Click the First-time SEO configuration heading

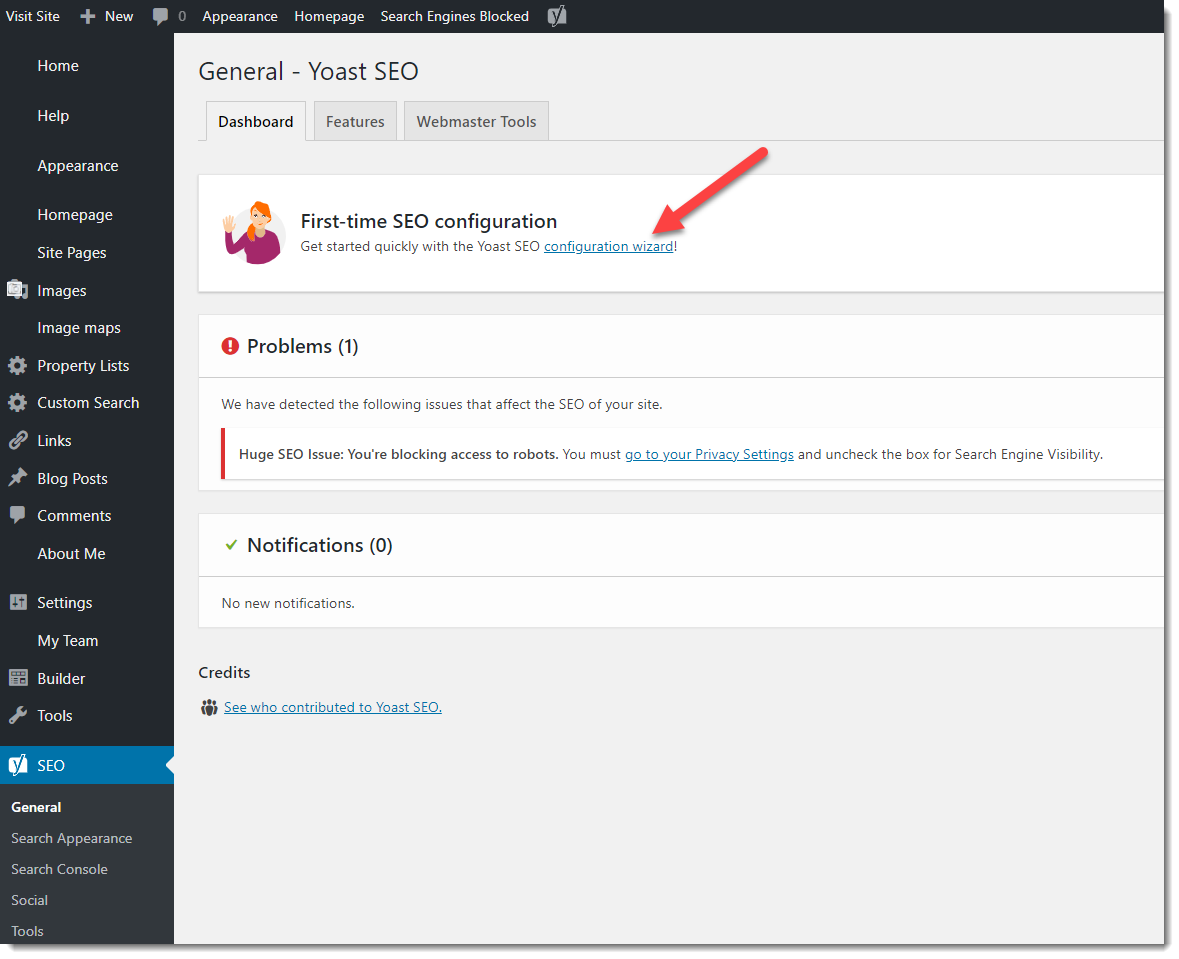coord(429,221)
